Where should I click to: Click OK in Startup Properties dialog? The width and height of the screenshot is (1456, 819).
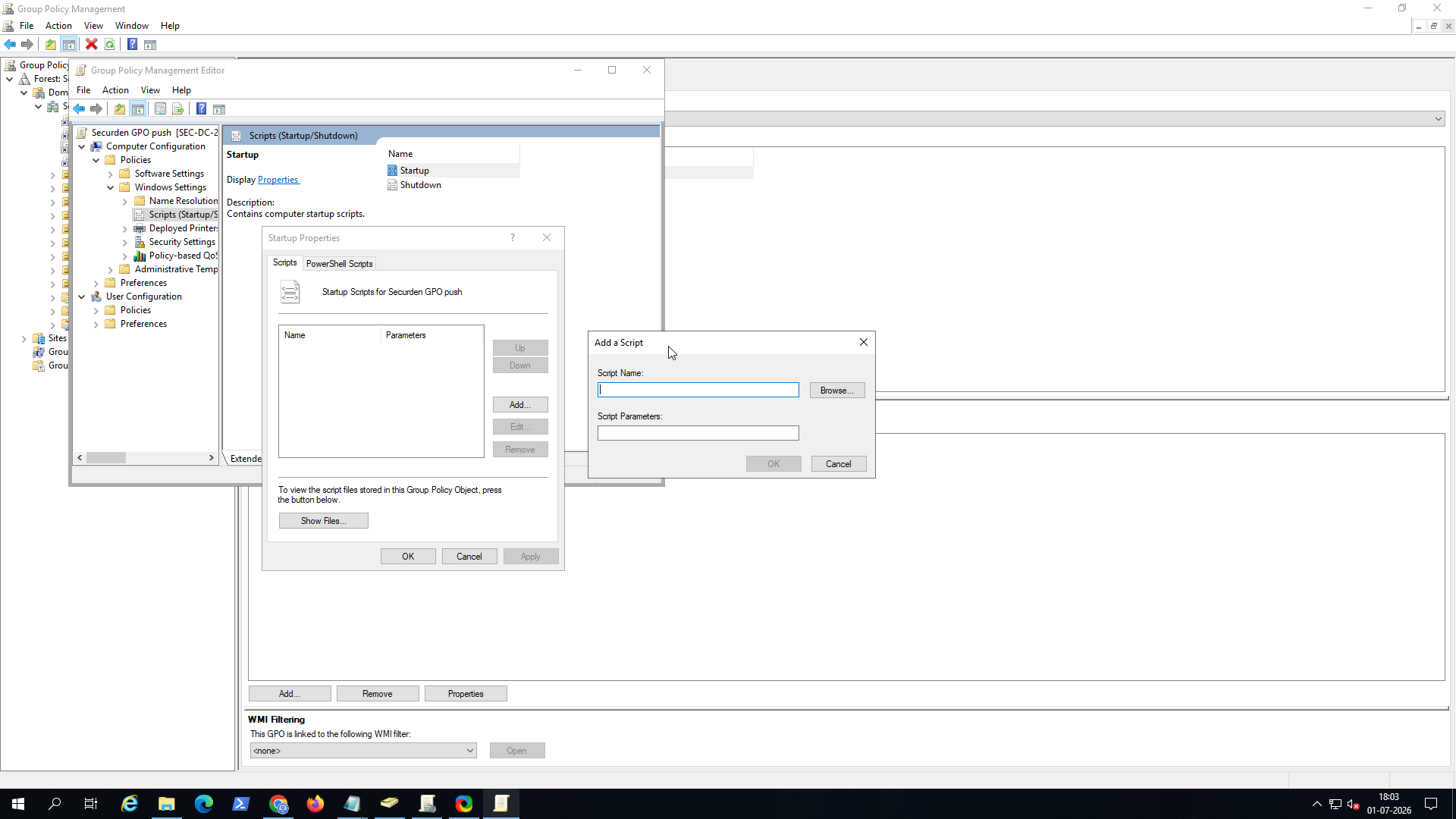tap(408, 557)
